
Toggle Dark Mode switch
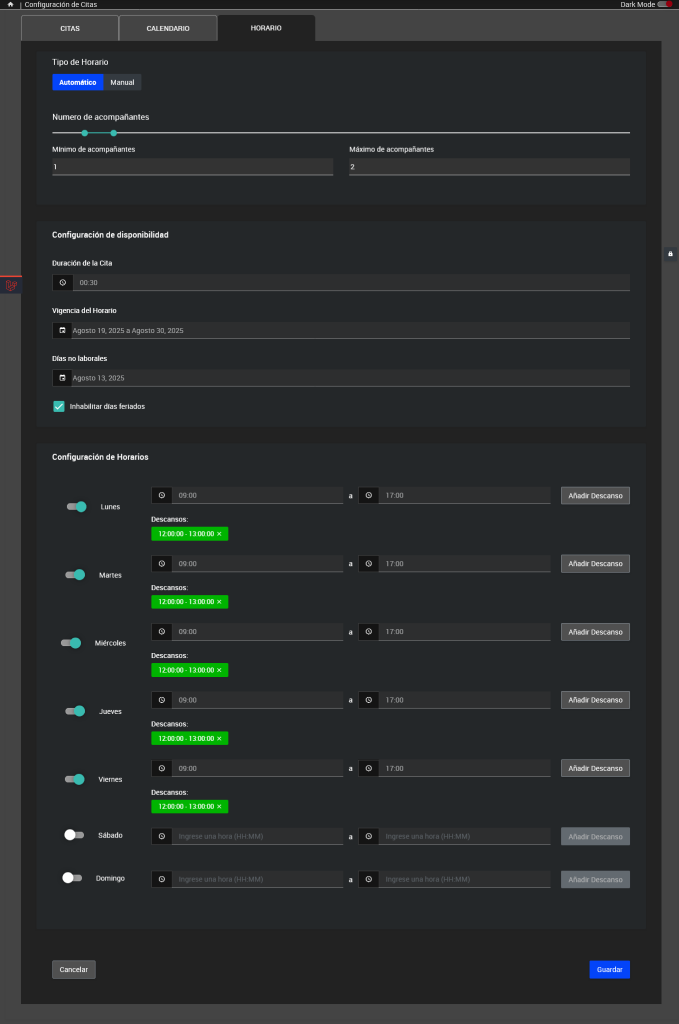coord(664,5)
